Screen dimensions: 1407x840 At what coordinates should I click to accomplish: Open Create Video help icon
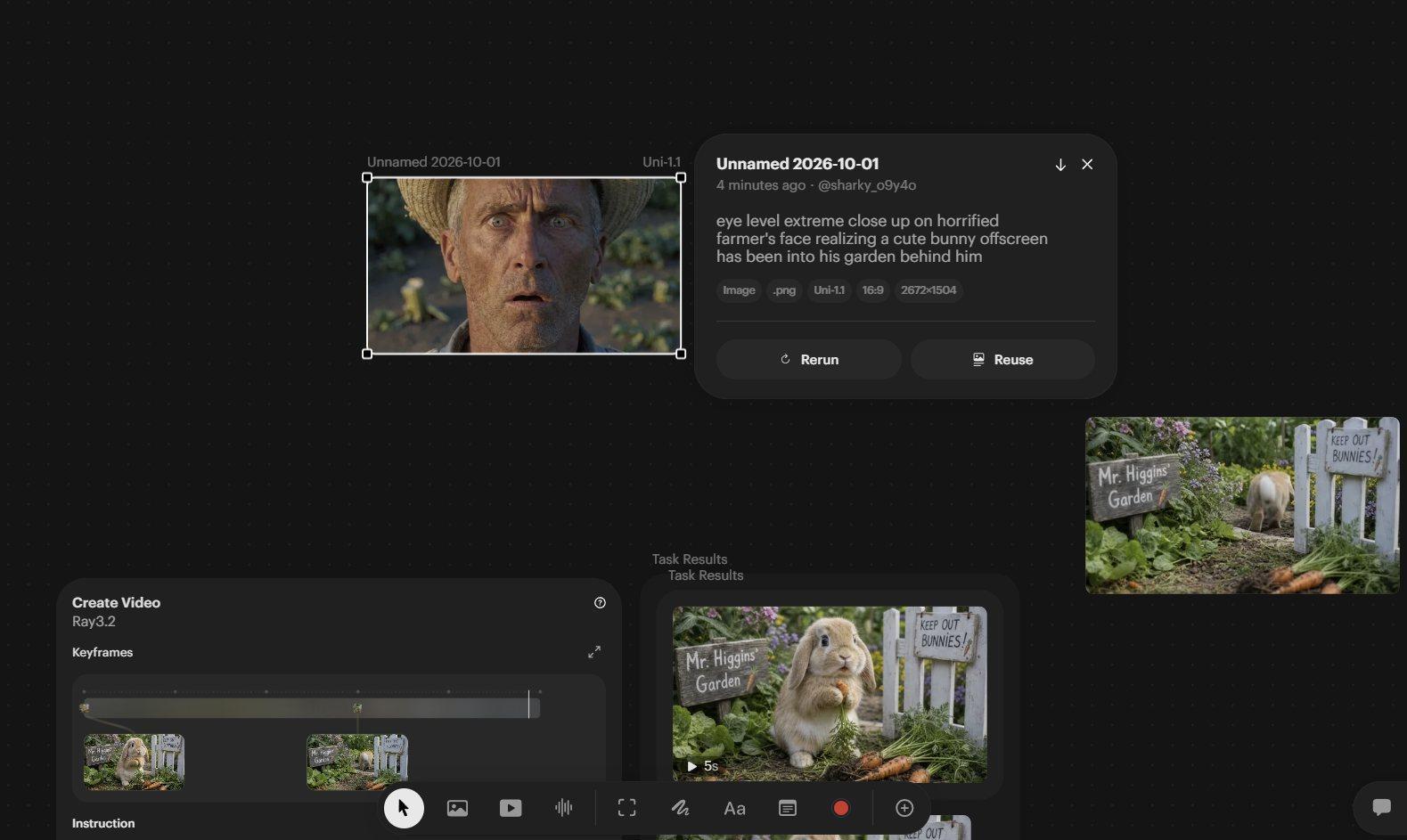600,603
